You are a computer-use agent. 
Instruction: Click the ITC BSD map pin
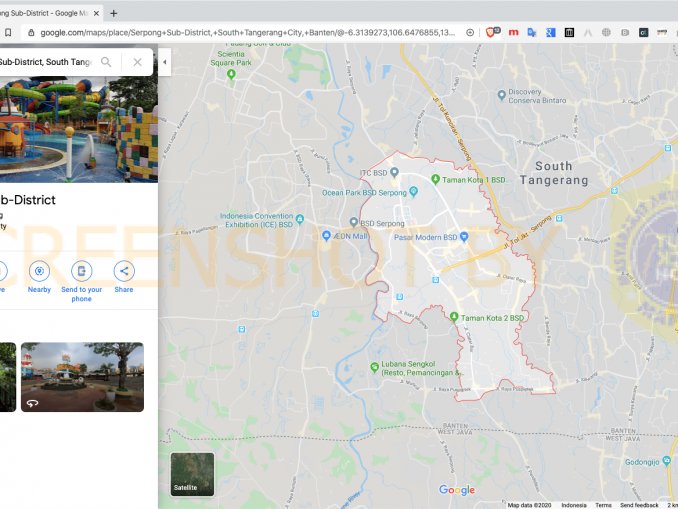point(394,172)
